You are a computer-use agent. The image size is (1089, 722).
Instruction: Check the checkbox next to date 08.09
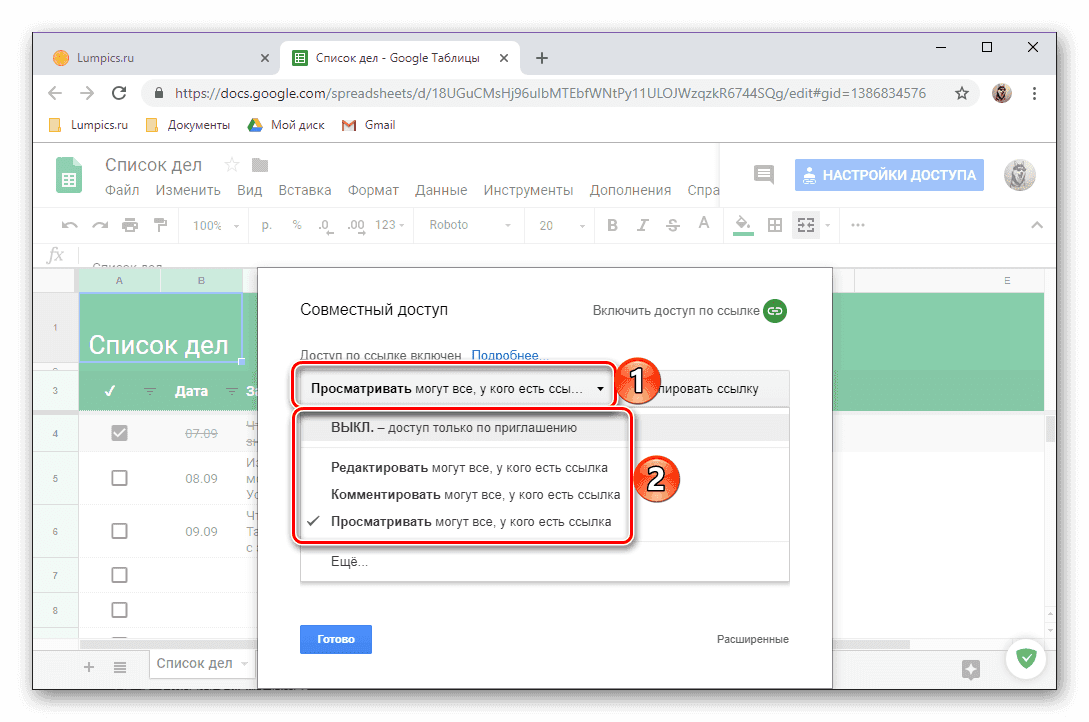tap(119, 478)
